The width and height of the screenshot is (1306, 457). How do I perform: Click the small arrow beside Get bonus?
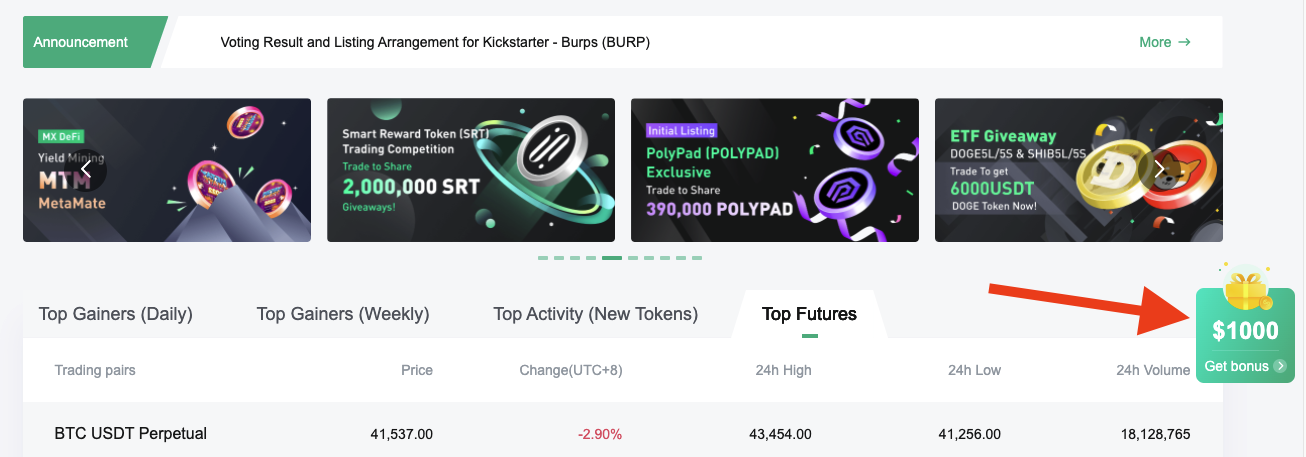(1279, 366)
